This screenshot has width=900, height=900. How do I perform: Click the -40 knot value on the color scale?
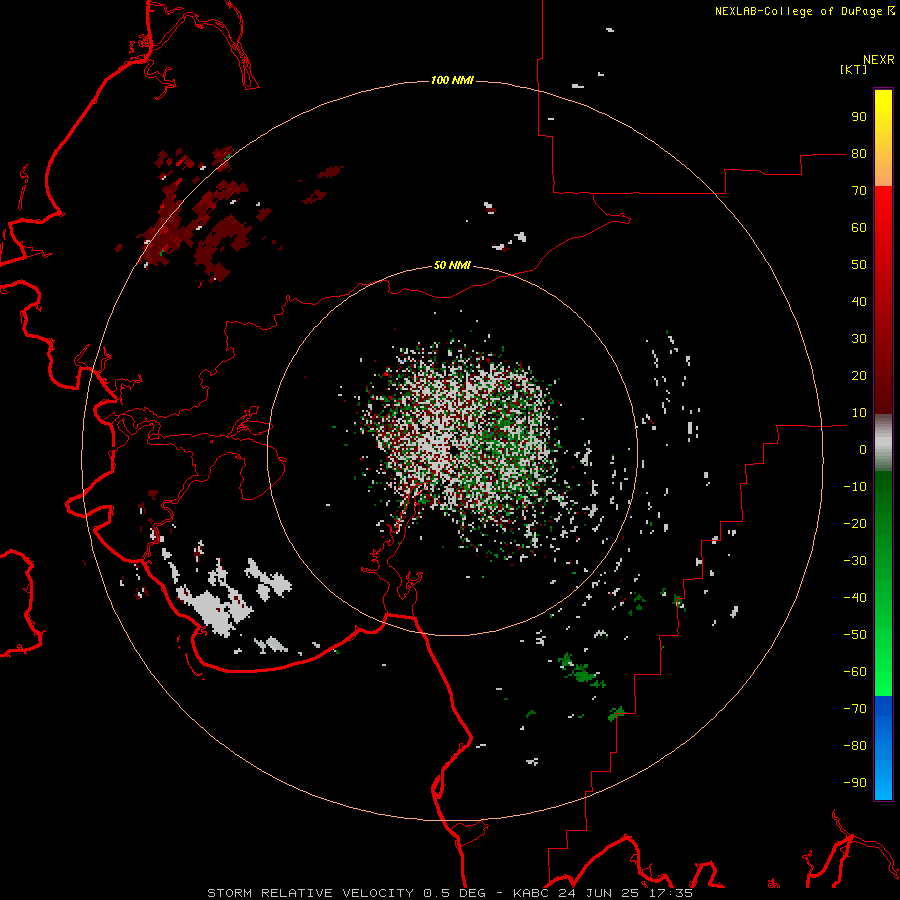tap(855, 598)
